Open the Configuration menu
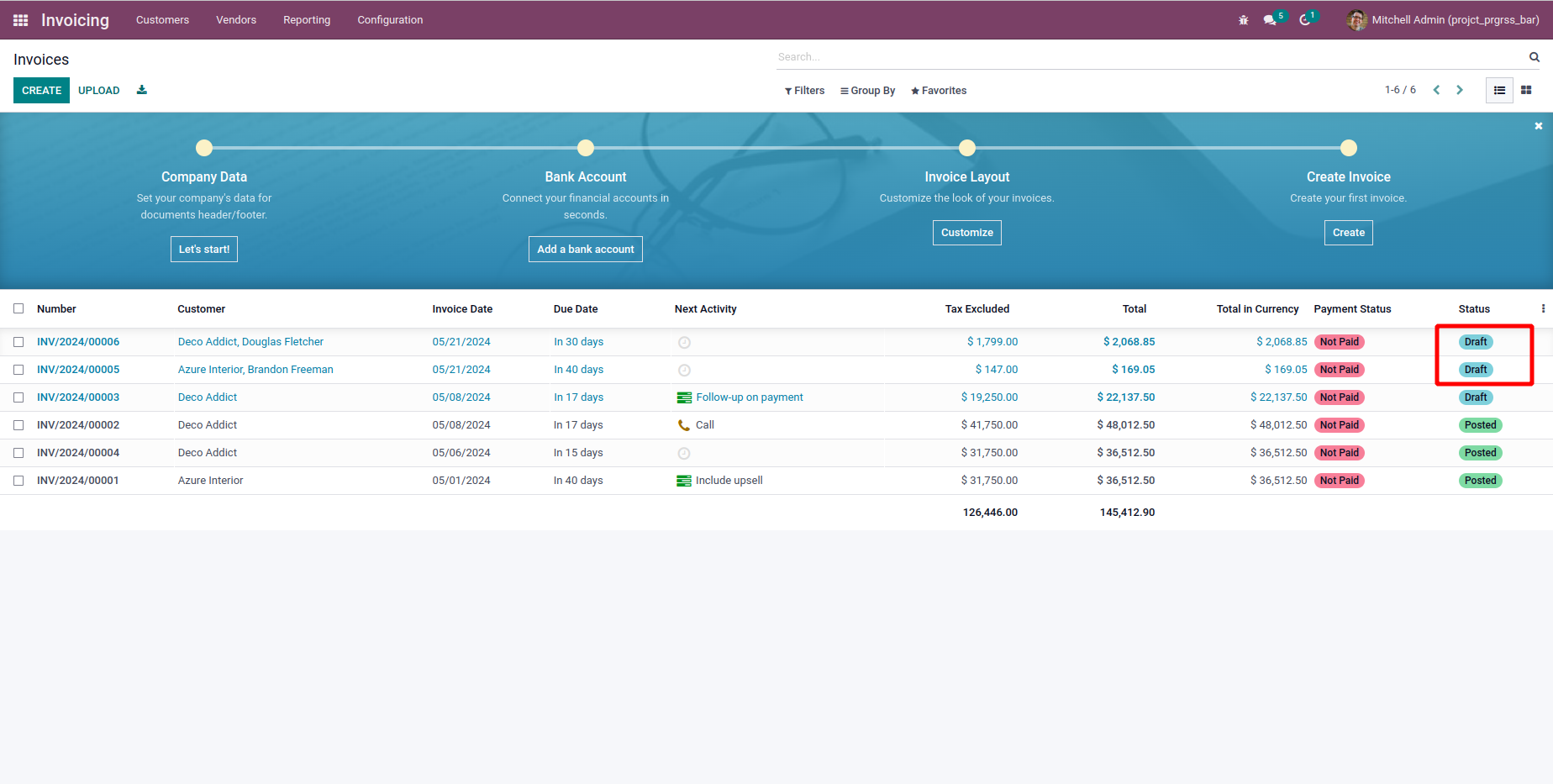This screenshot has height=784, width=1553. point(390,20)
